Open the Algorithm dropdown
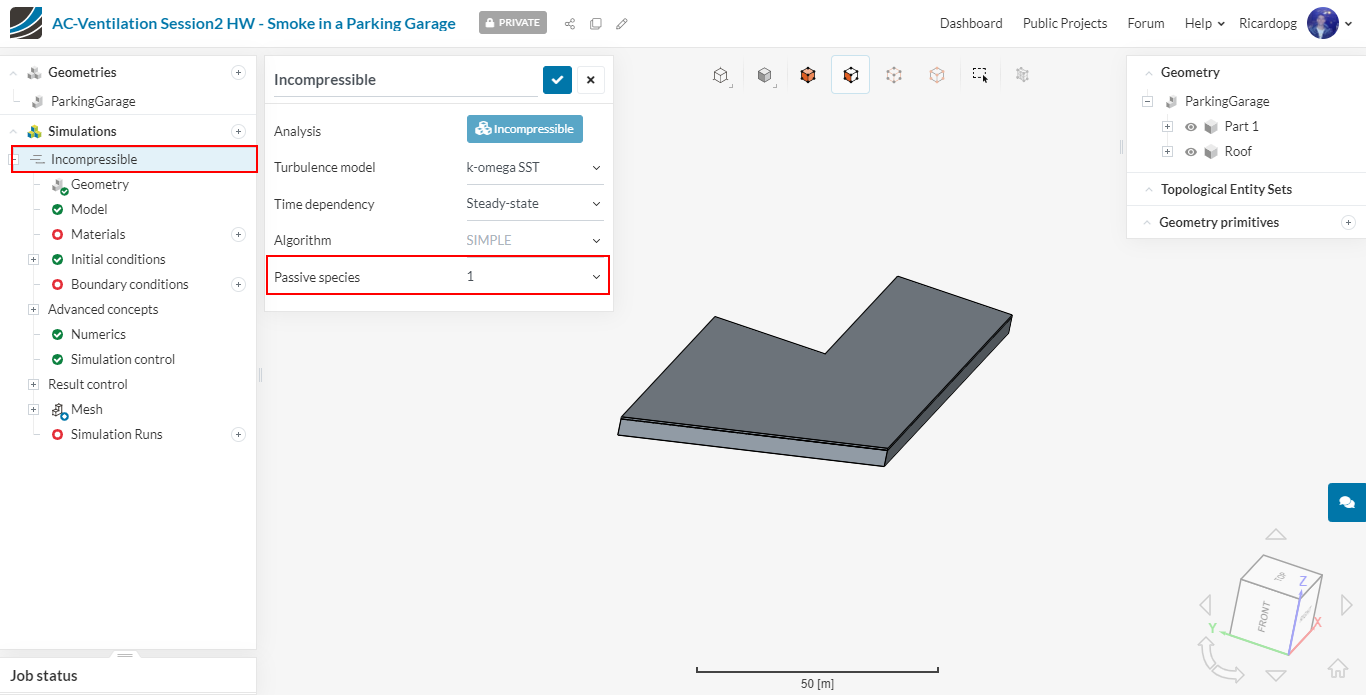The height and width of the screenshot is (695, 1366). coord(535,240)
